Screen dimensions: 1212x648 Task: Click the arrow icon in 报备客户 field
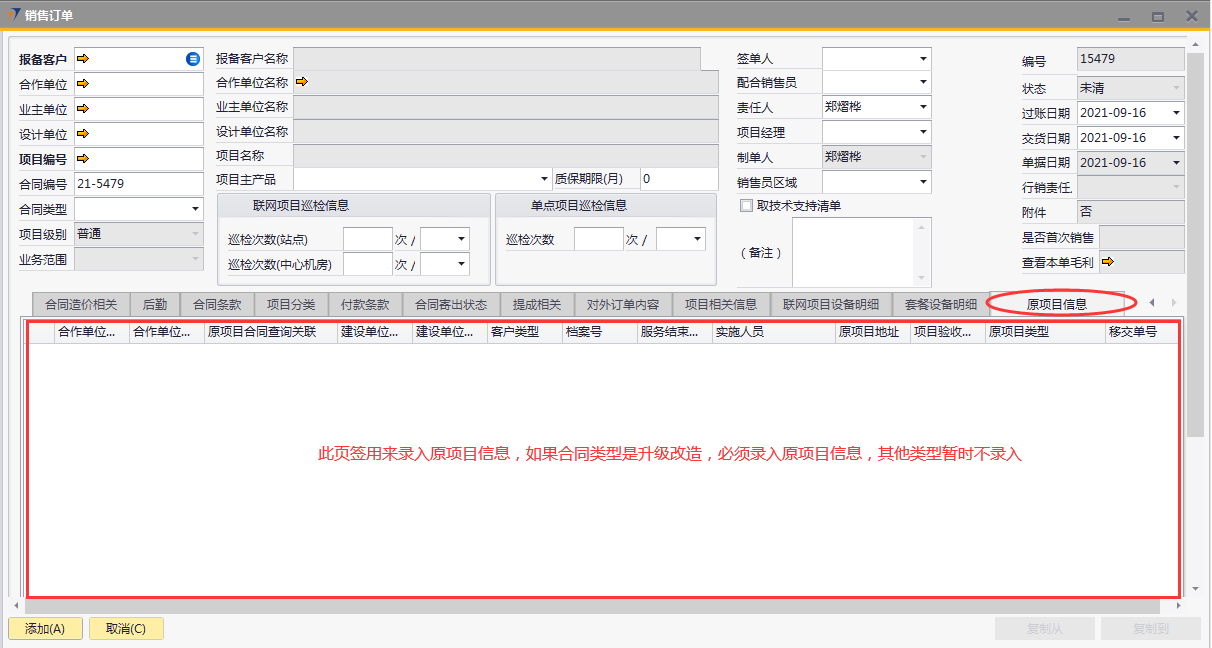(x=83, y=59)
